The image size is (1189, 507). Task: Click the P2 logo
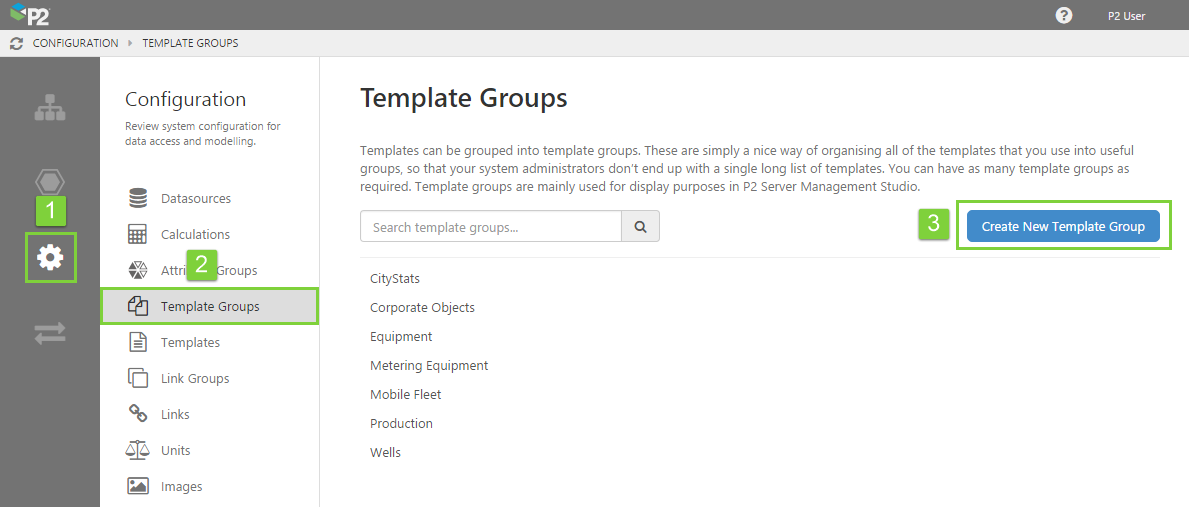pos(30,15)
